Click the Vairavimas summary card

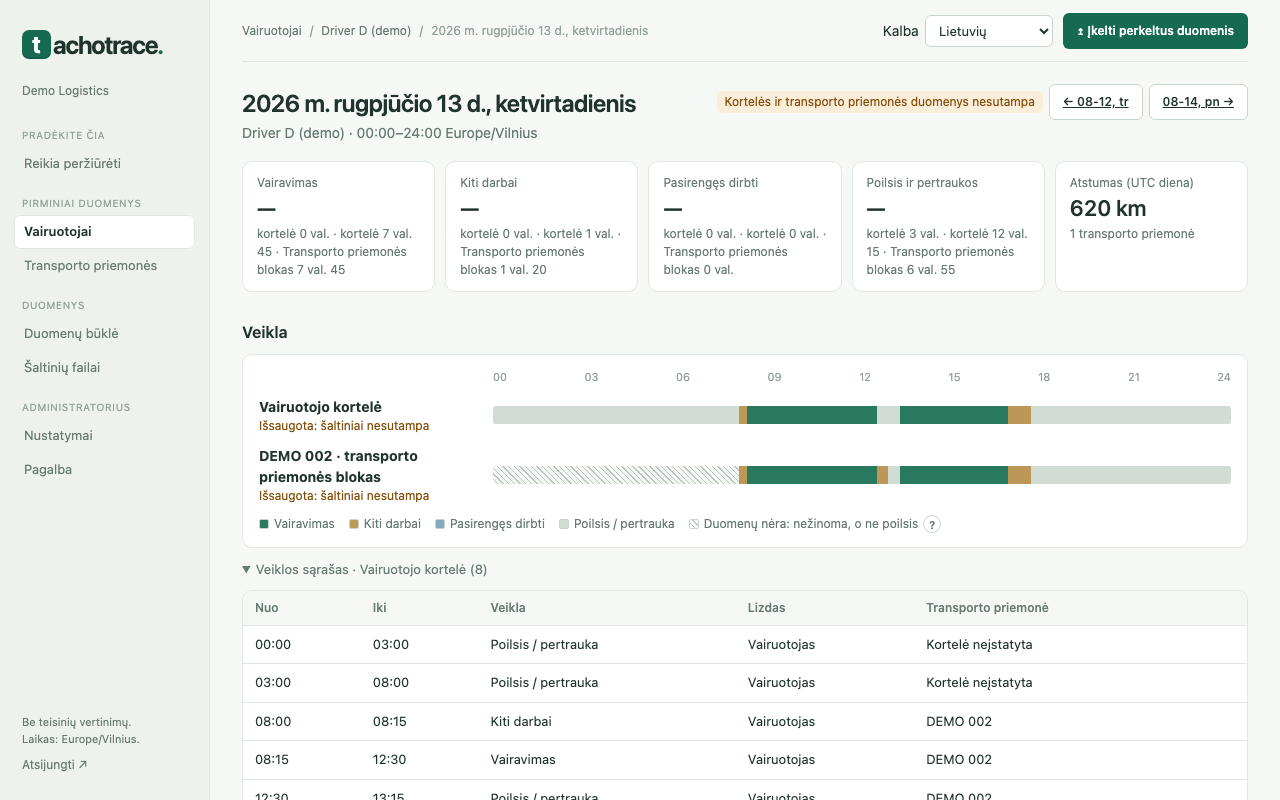(338, 227)
